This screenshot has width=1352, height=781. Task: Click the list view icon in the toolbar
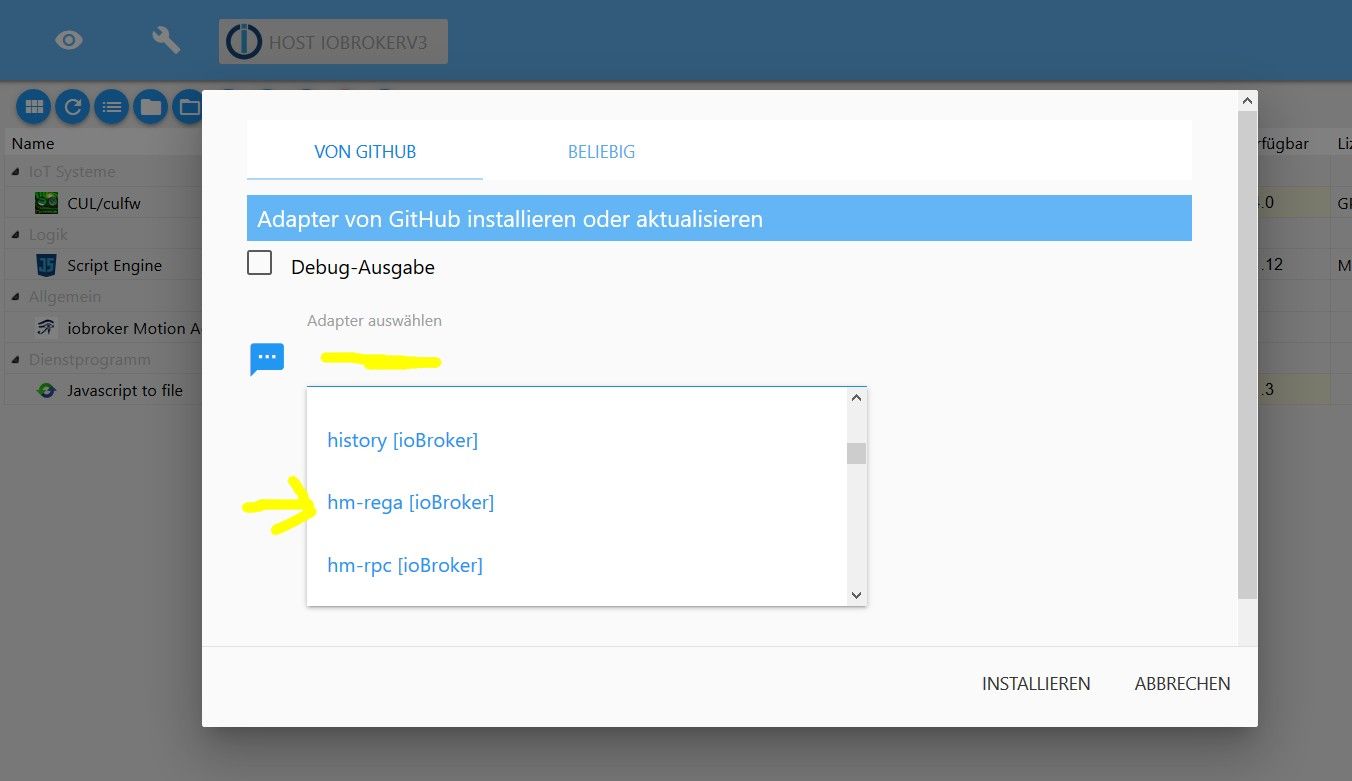click(112, 107)
